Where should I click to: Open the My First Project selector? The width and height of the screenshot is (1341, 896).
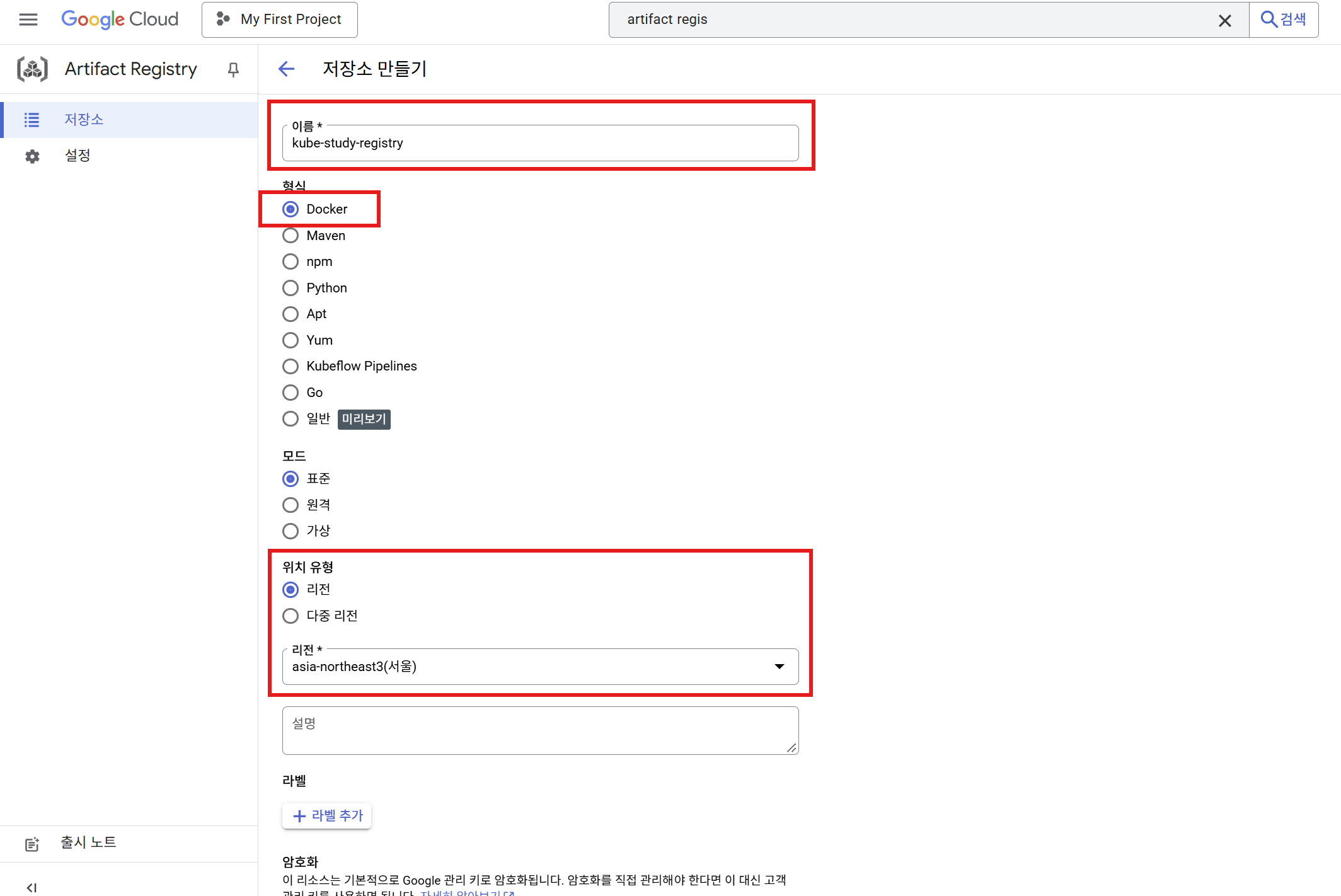click(x=280, y=20)
